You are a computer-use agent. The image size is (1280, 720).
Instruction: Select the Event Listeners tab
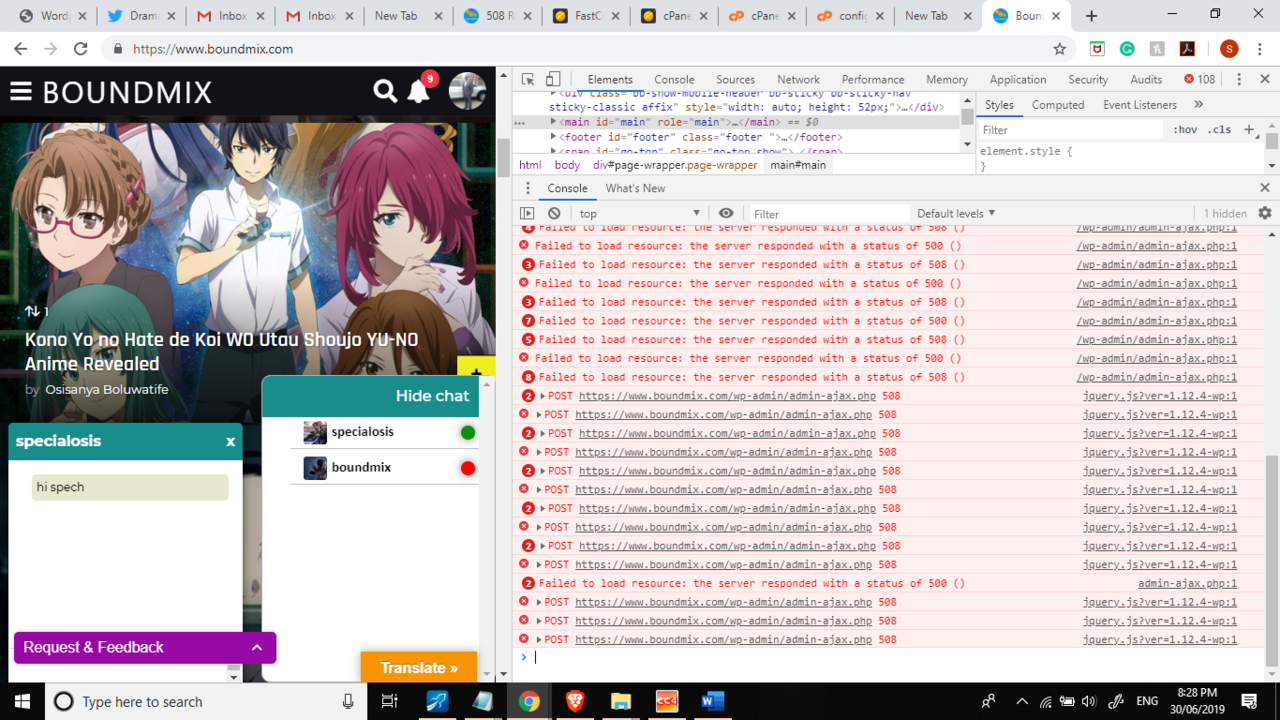(x=1140, y=104)
